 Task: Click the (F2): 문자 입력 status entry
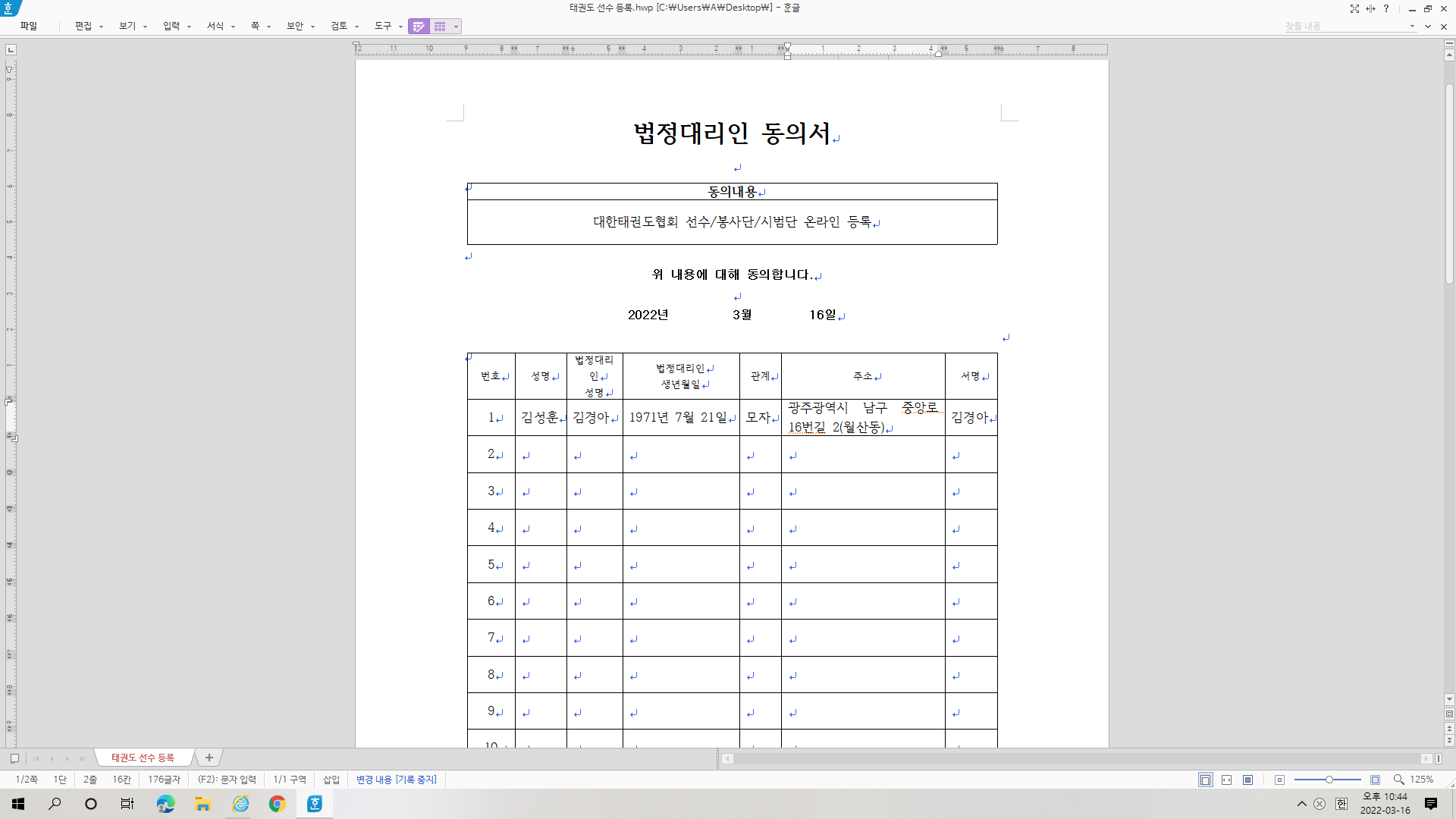[227, 780]
